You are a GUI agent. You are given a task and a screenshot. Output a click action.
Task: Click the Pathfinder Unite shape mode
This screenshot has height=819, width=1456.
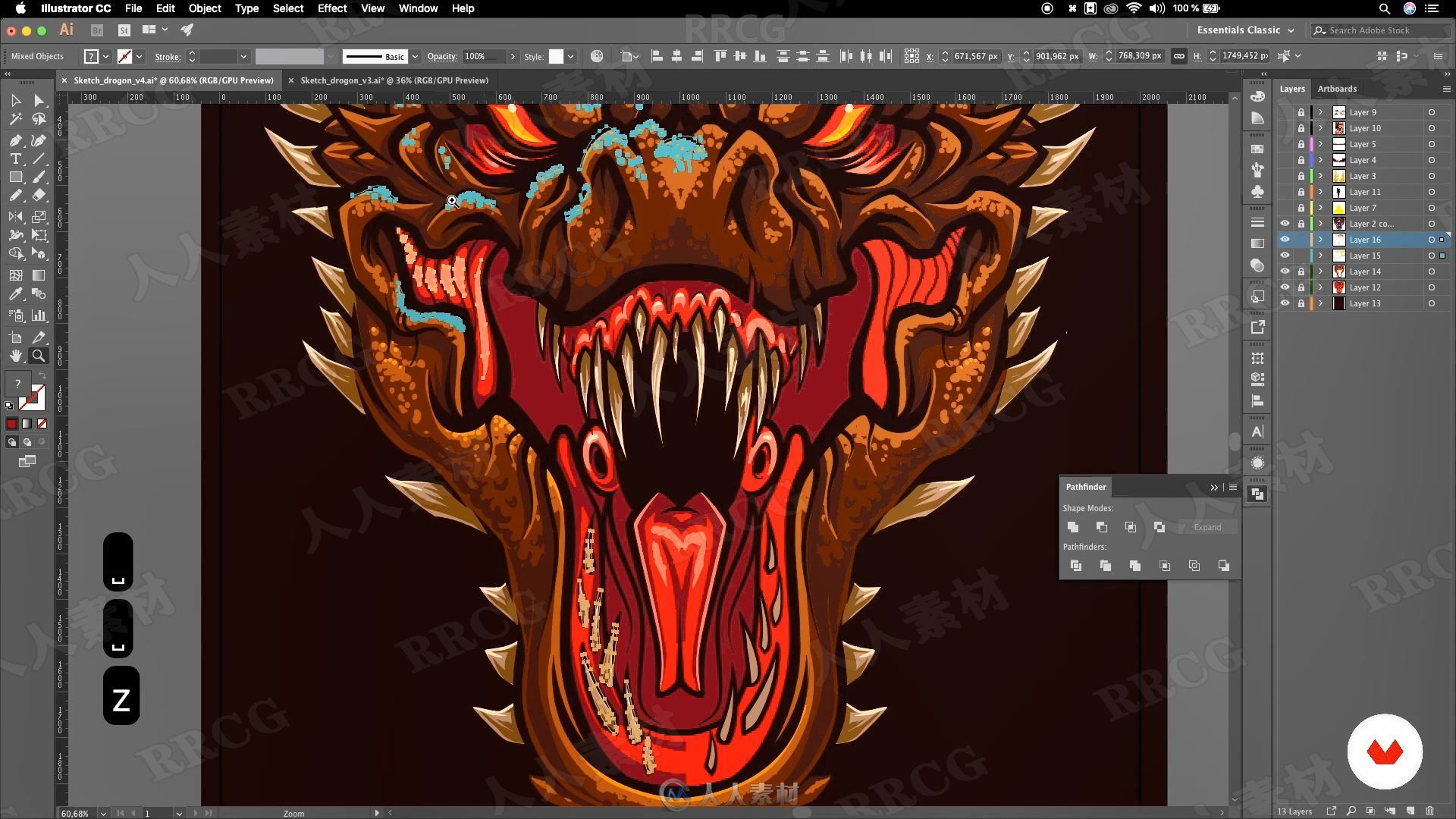pos(1072,527)
